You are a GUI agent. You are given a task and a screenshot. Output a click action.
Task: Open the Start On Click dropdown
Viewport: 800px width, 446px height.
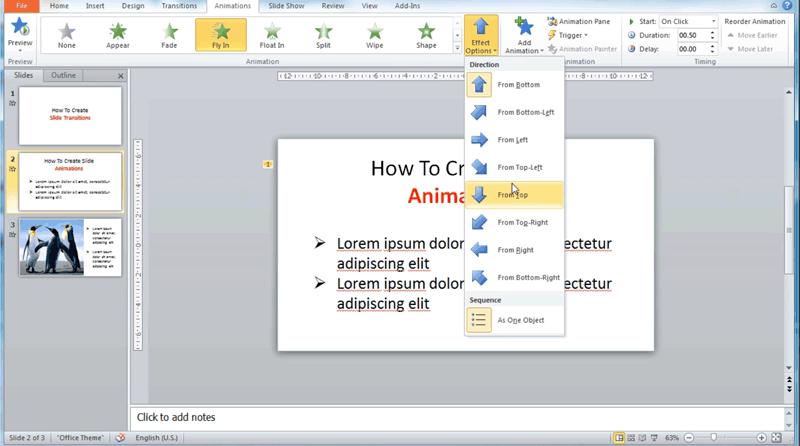[688, 21]
